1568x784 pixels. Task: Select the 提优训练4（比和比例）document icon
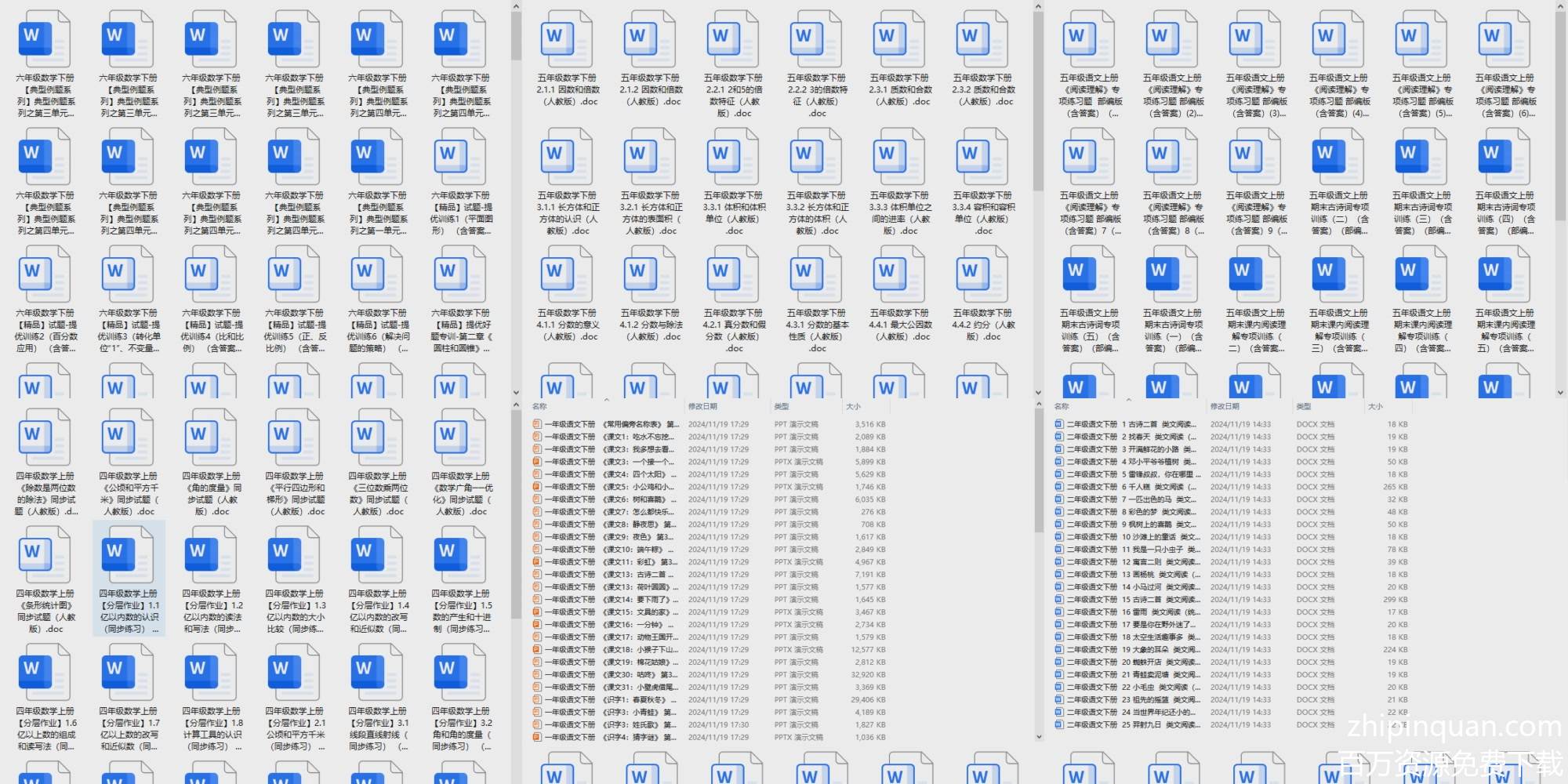[211, 275]
